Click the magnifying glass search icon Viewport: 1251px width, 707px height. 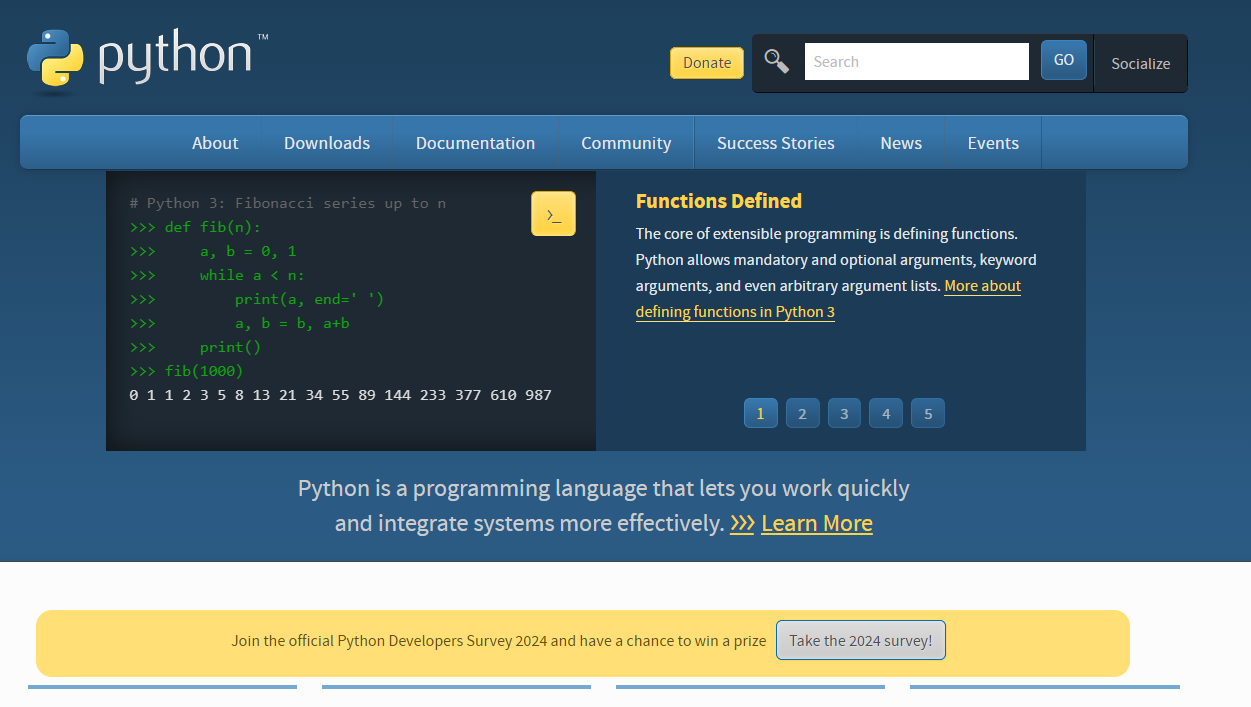[x=777, y=61]
